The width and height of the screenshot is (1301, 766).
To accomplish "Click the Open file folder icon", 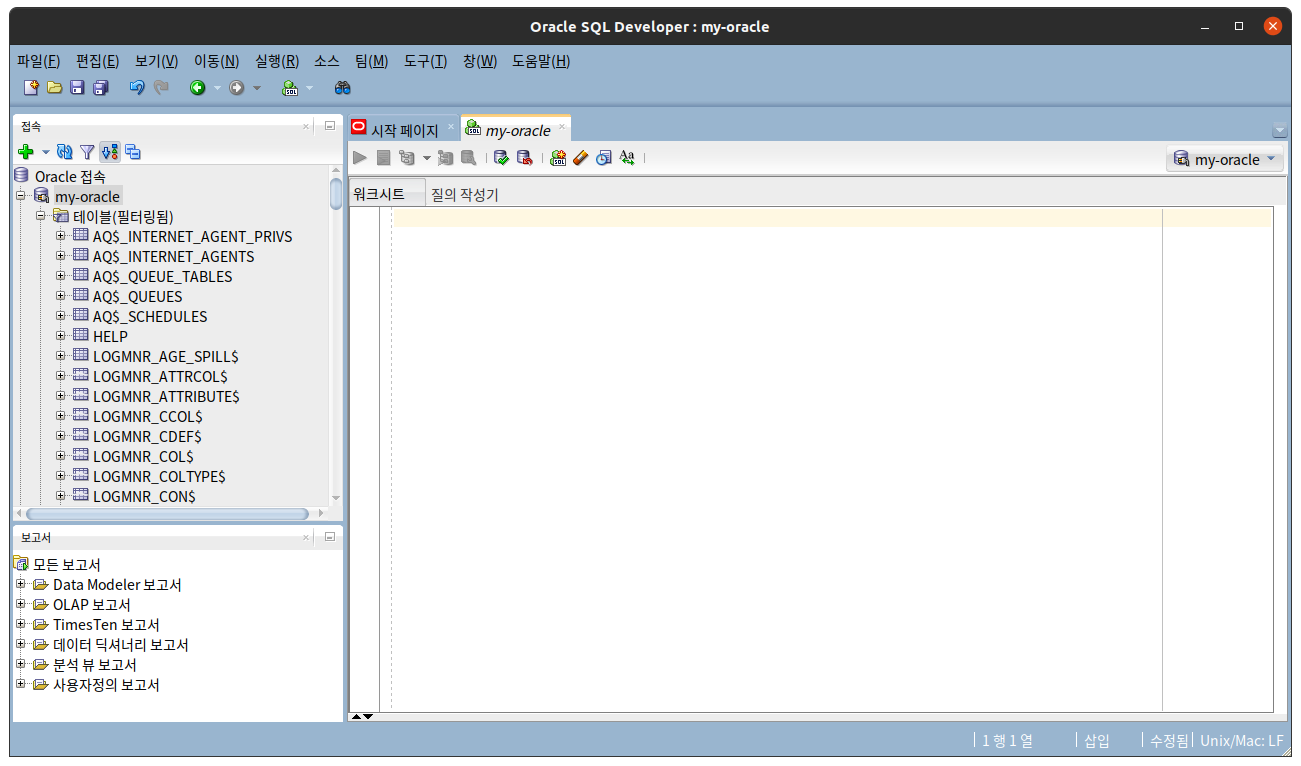I will 55,88.
